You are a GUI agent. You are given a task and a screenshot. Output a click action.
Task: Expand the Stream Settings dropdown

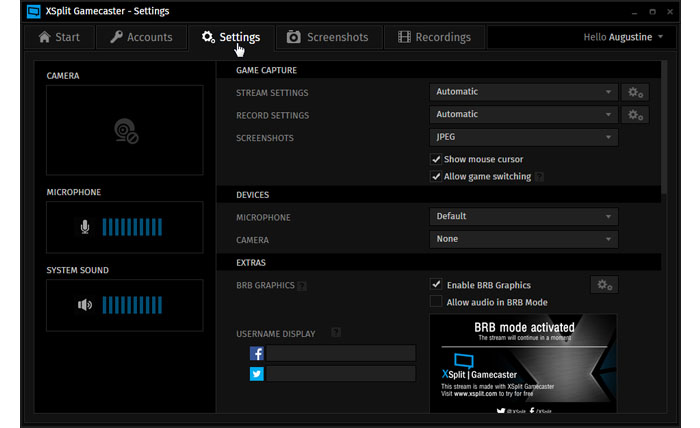click(x=524, y=92)
